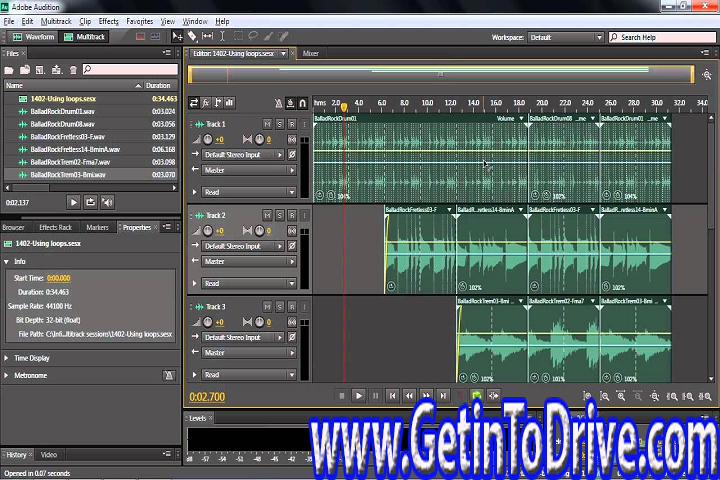Open Track 3 Read automation mode dropdown
This screenshot has height=480, width=720.
tap(249, 375)
